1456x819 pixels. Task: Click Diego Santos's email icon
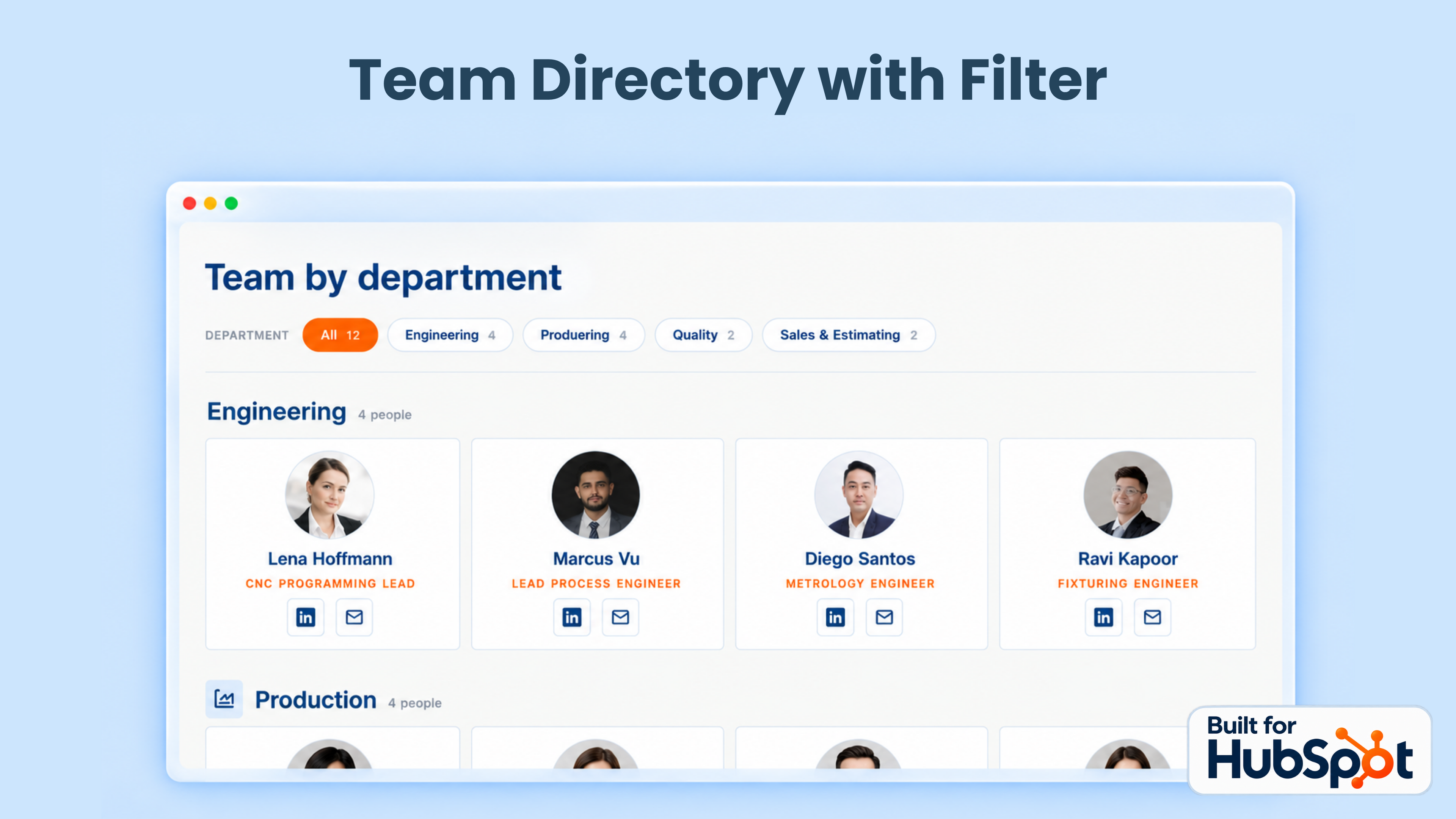point(885,617)
